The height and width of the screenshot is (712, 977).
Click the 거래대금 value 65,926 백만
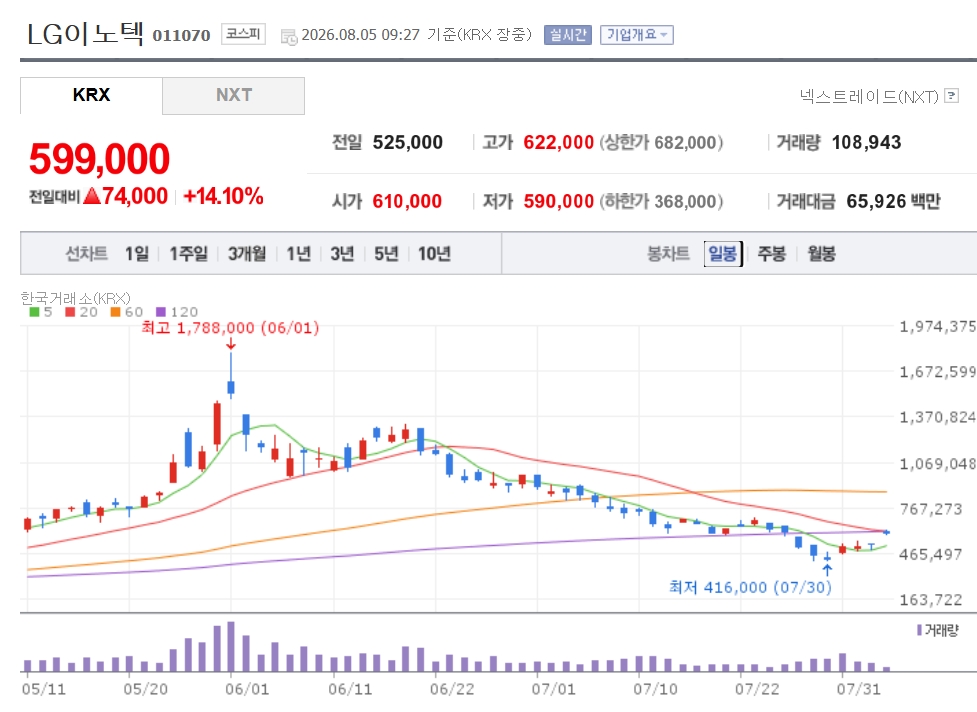click(893, 201)
